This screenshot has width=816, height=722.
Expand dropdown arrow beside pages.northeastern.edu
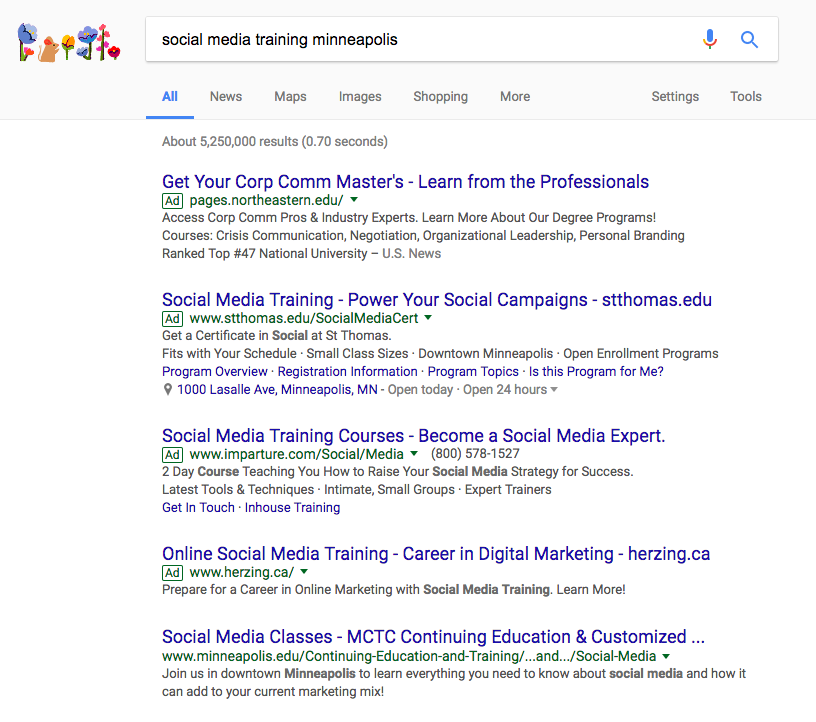click(354, 199)
